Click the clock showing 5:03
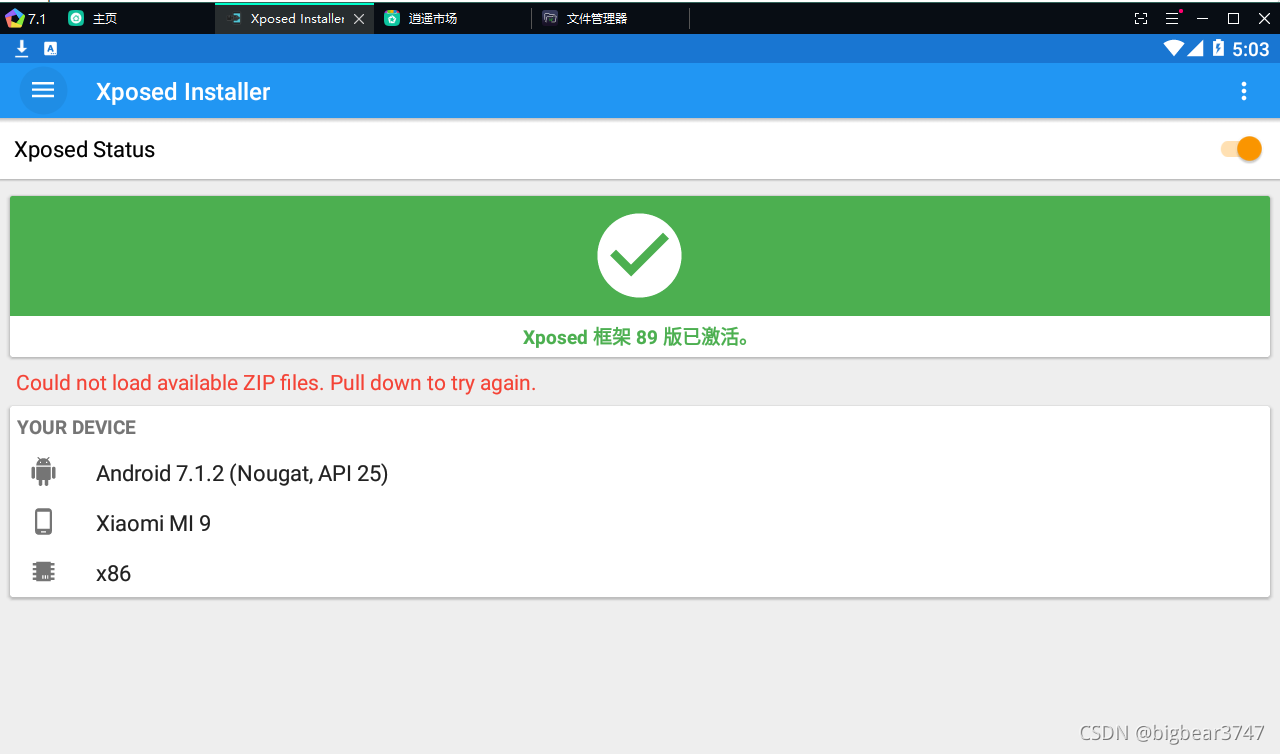This screenshot has width=1280, height=754. [x=1251, y=49]
